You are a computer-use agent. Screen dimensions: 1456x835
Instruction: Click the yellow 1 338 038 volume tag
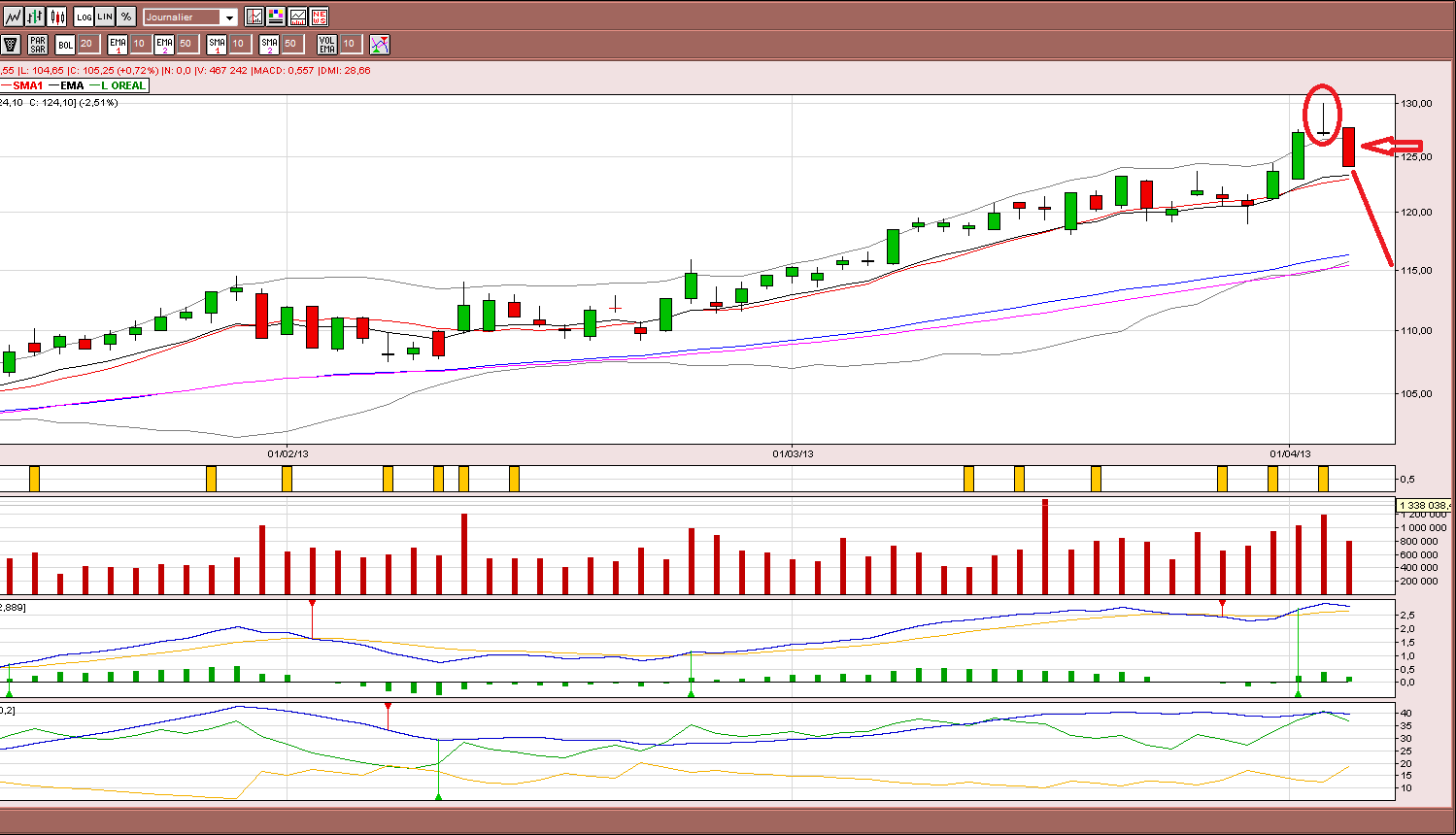[1425, 506]
